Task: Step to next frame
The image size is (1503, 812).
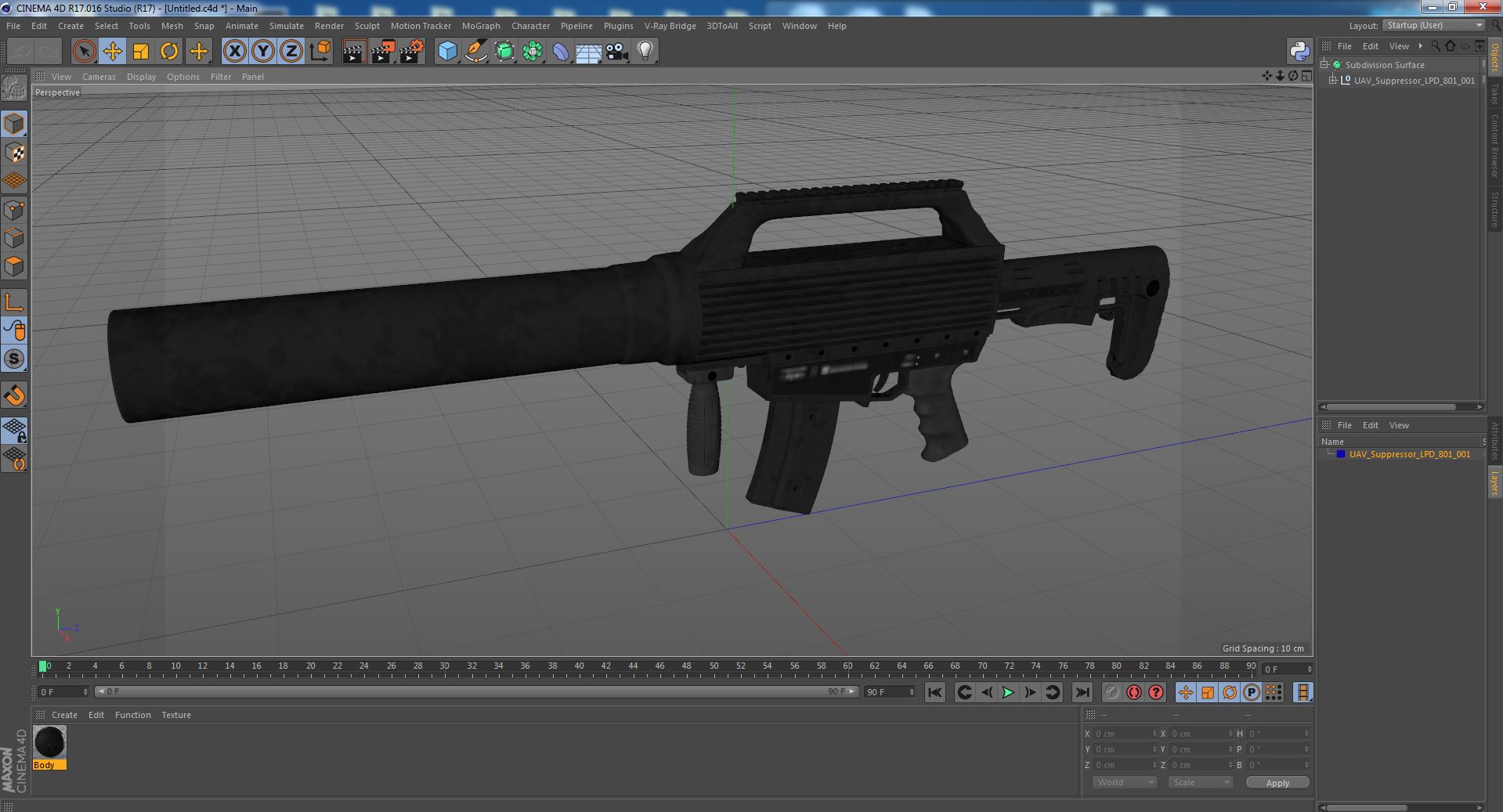Action: point(1030,692)
